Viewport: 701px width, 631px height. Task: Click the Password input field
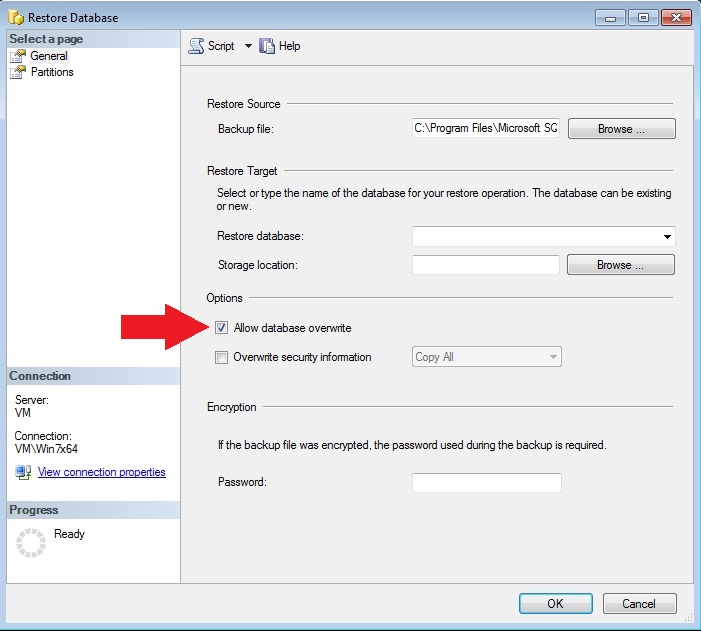pos(486,483)
